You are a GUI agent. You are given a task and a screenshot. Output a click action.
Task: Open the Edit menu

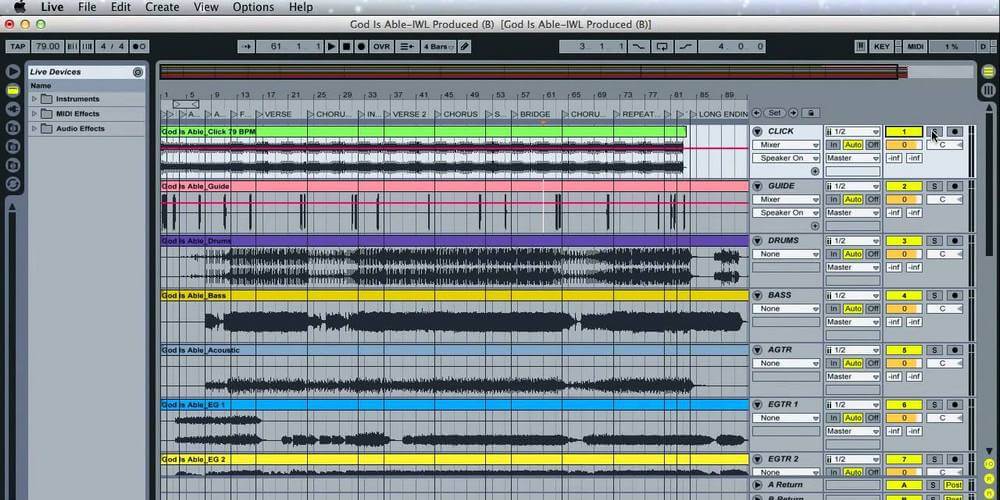[x=121, y=7]
